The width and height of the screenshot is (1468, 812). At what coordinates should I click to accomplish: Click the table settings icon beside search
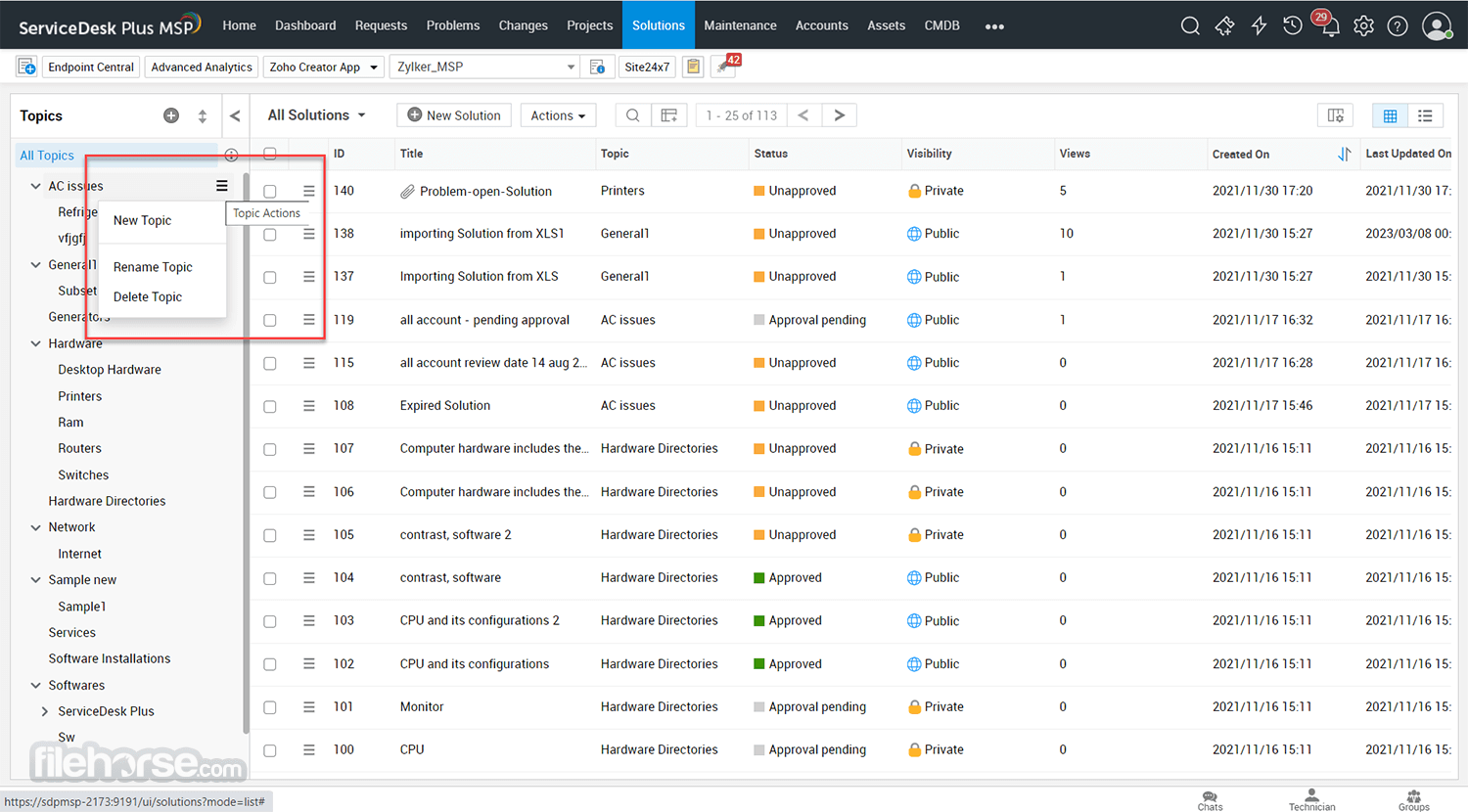click(x=669, y=115)
